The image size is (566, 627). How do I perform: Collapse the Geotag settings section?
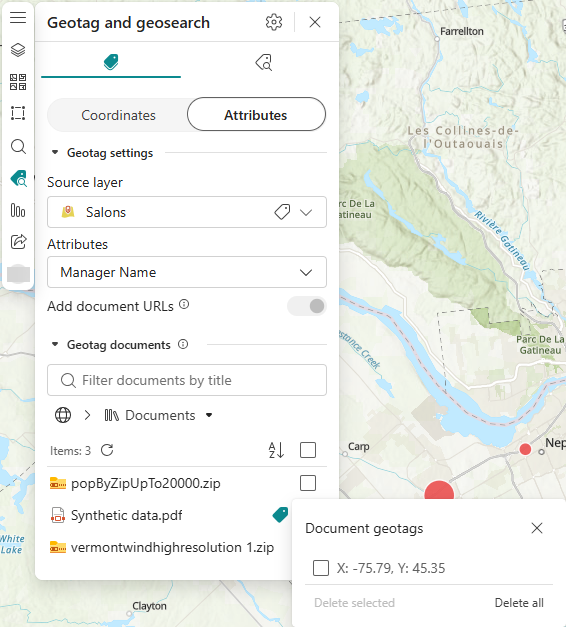point(55,152)
